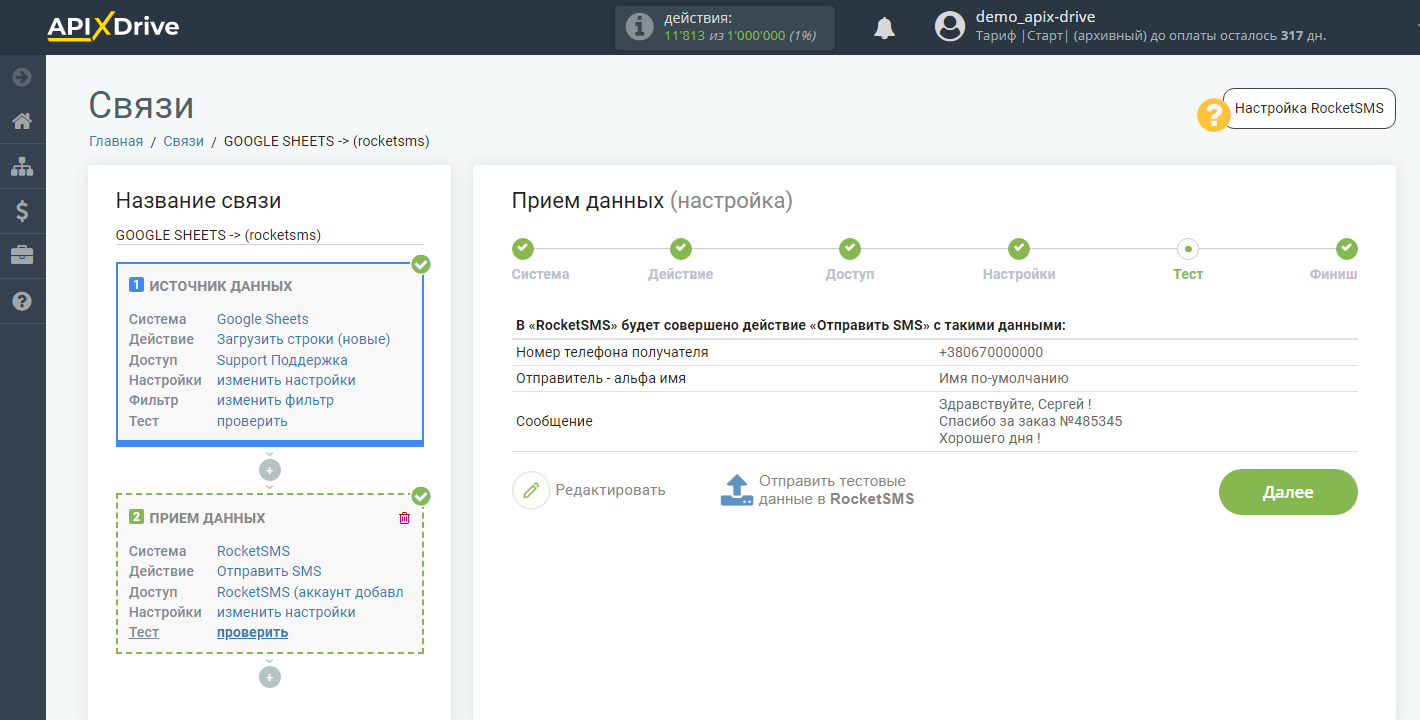Click the yellow question mark help icon
Image resolution: width=1420 pixels, height=720 pixels.
(x=1214, y=116)
